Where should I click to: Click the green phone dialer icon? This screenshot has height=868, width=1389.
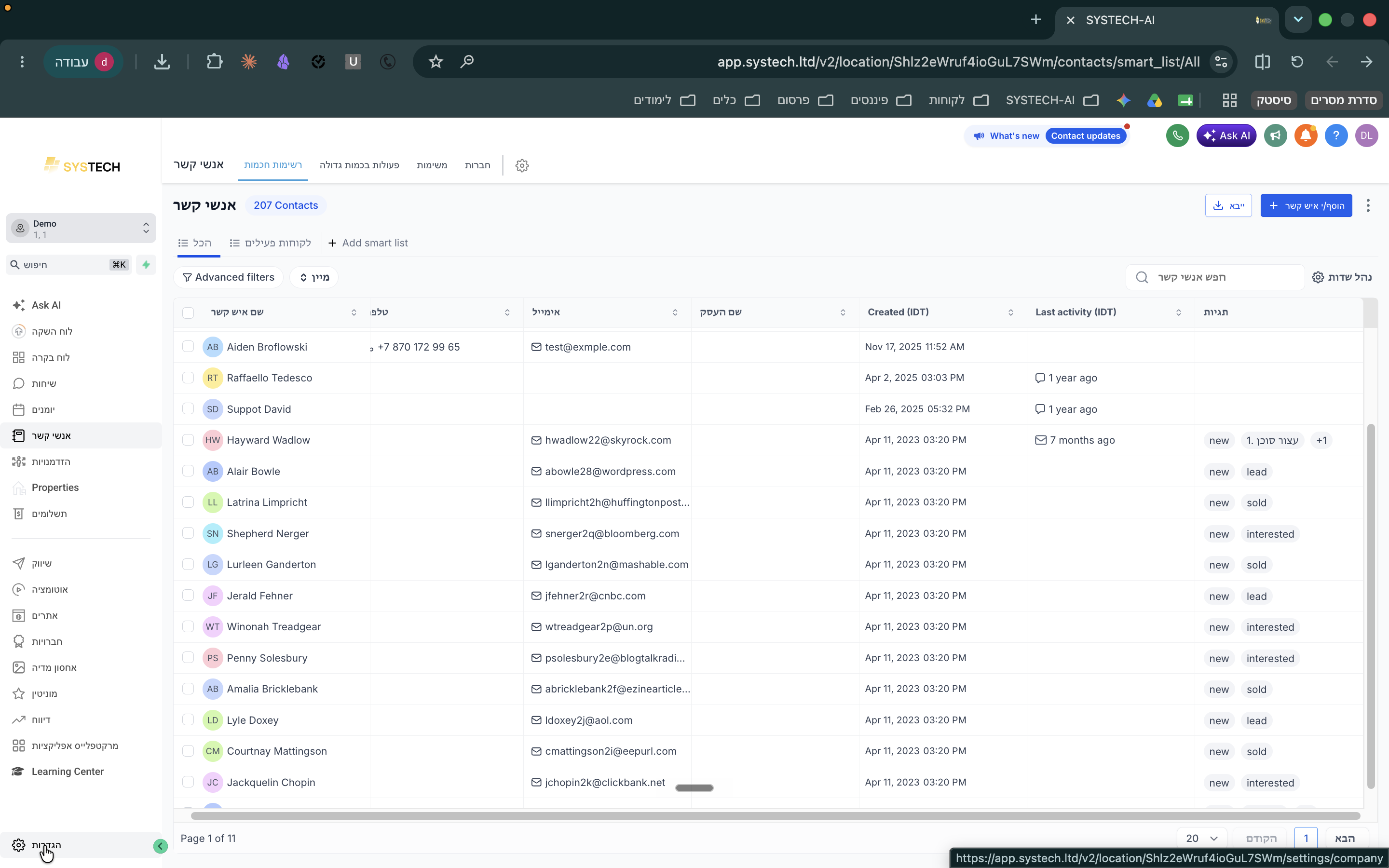tap(1177, 136)
